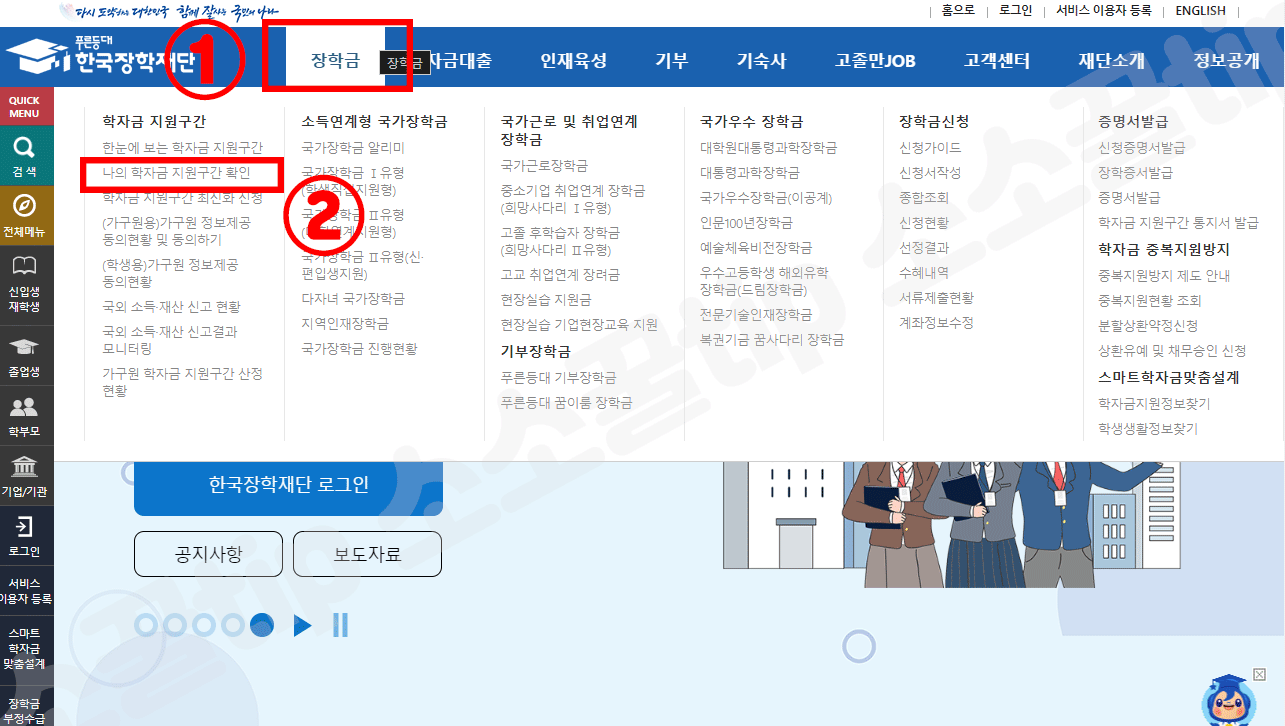Pause the banner slideshow

(x=340, y=625)
